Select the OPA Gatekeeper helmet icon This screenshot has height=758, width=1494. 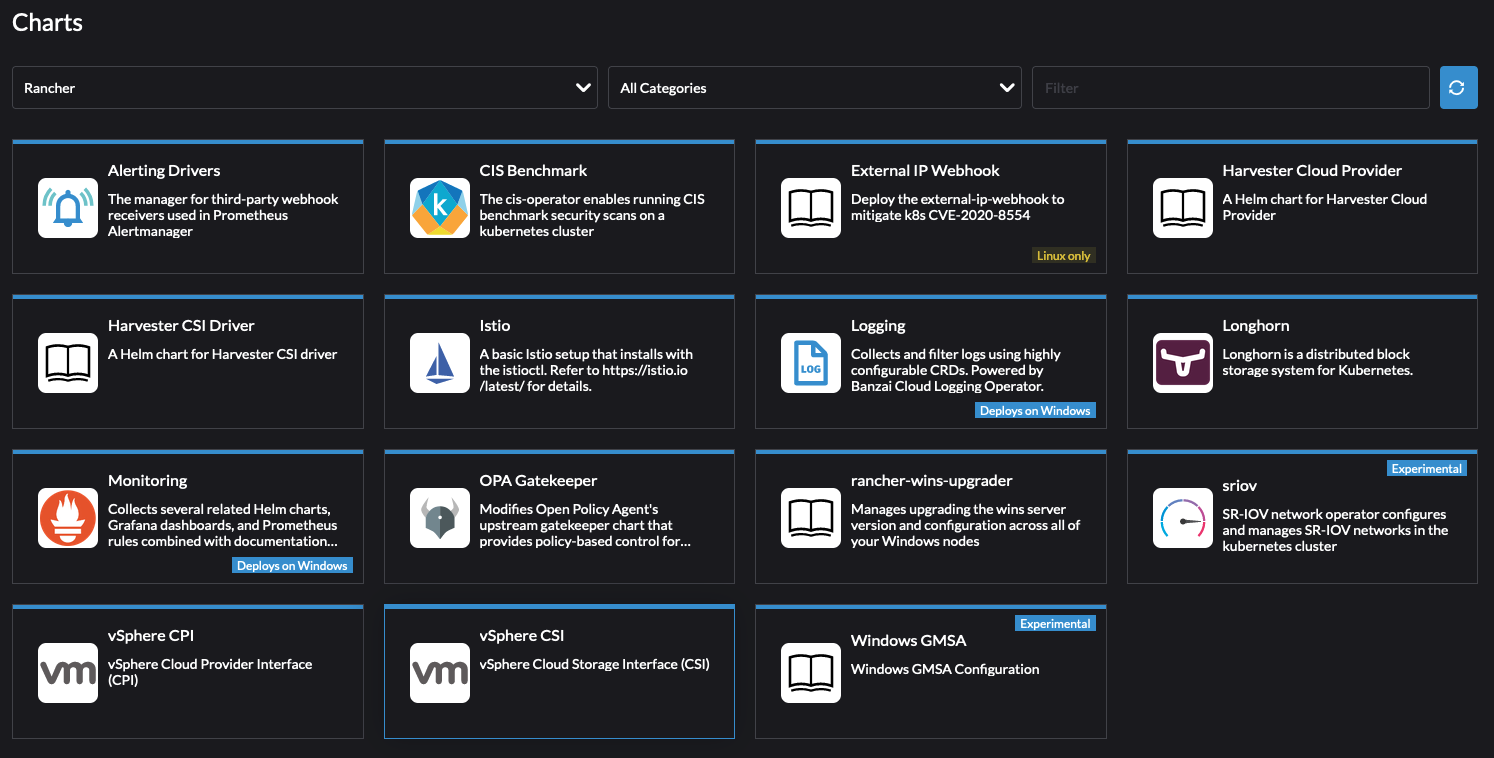439,517
